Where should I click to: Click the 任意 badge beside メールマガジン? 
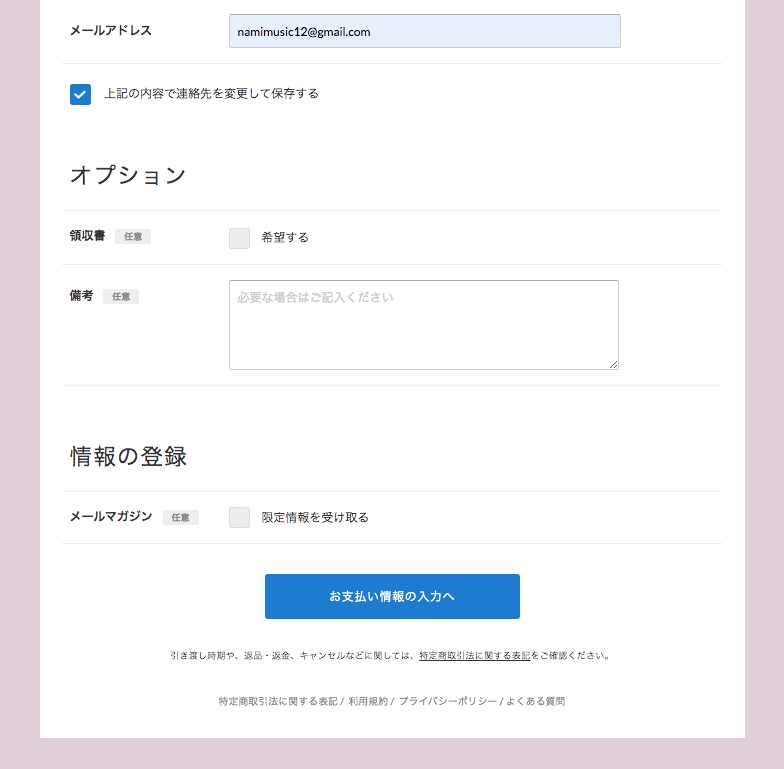pos(181,518)
